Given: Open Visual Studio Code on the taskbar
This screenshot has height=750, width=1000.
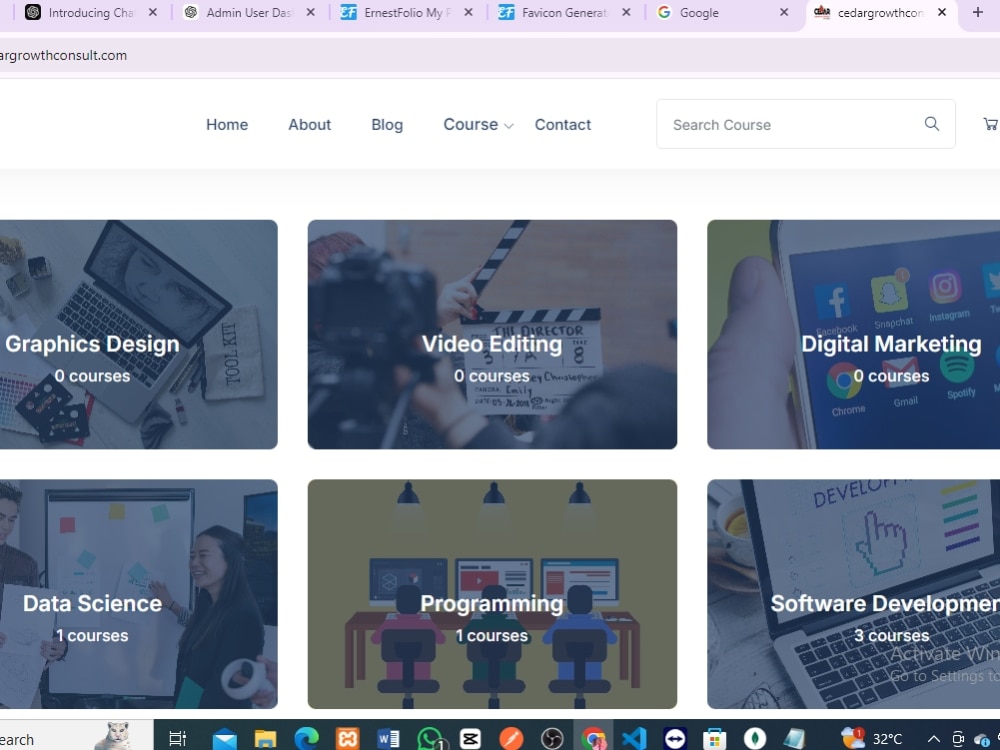Looking at the screenshot, I should click(x=634, y=739).
